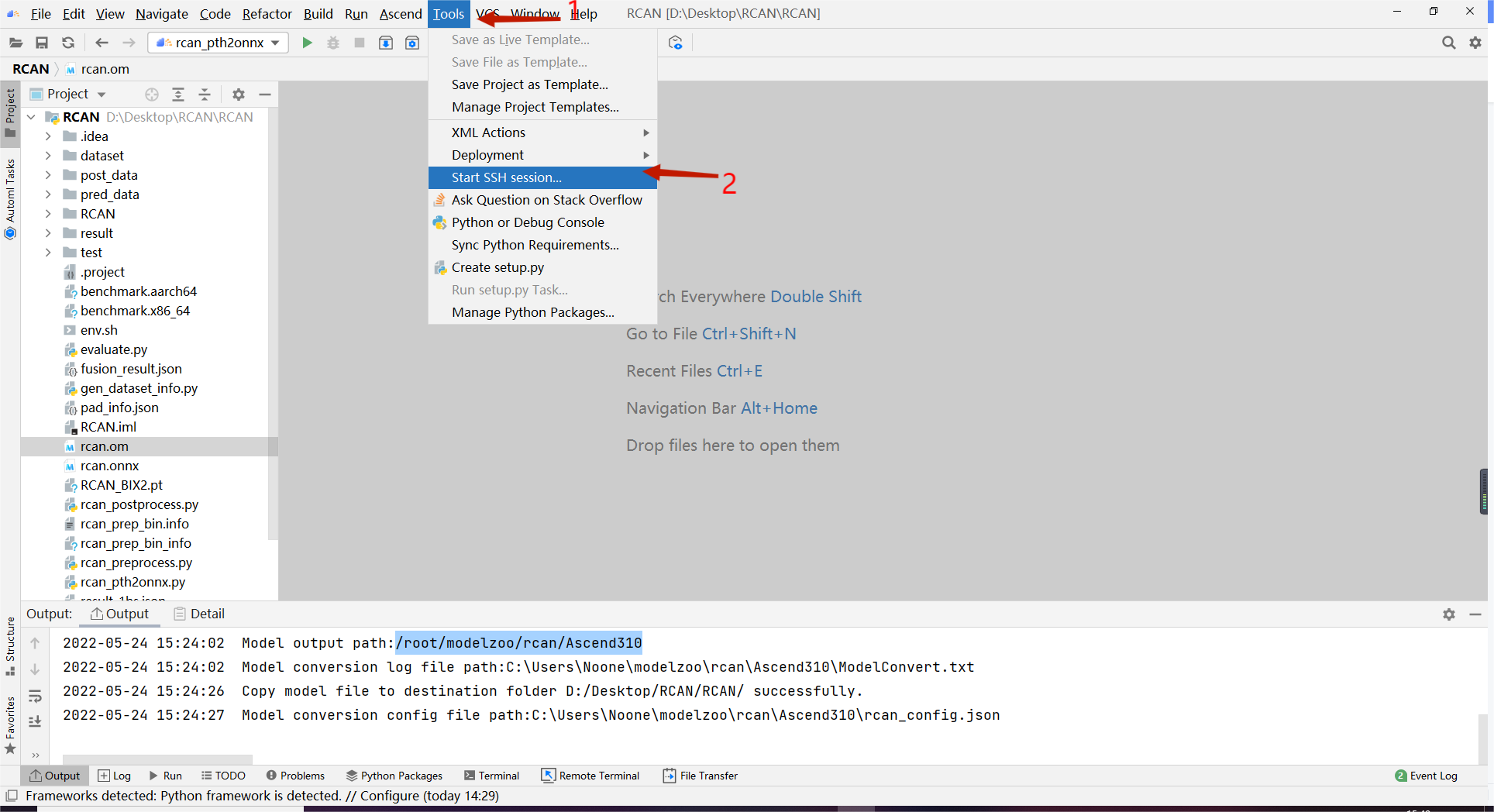Toggle the Project side tab
The image size is (1494, 812).
(10, 112)
